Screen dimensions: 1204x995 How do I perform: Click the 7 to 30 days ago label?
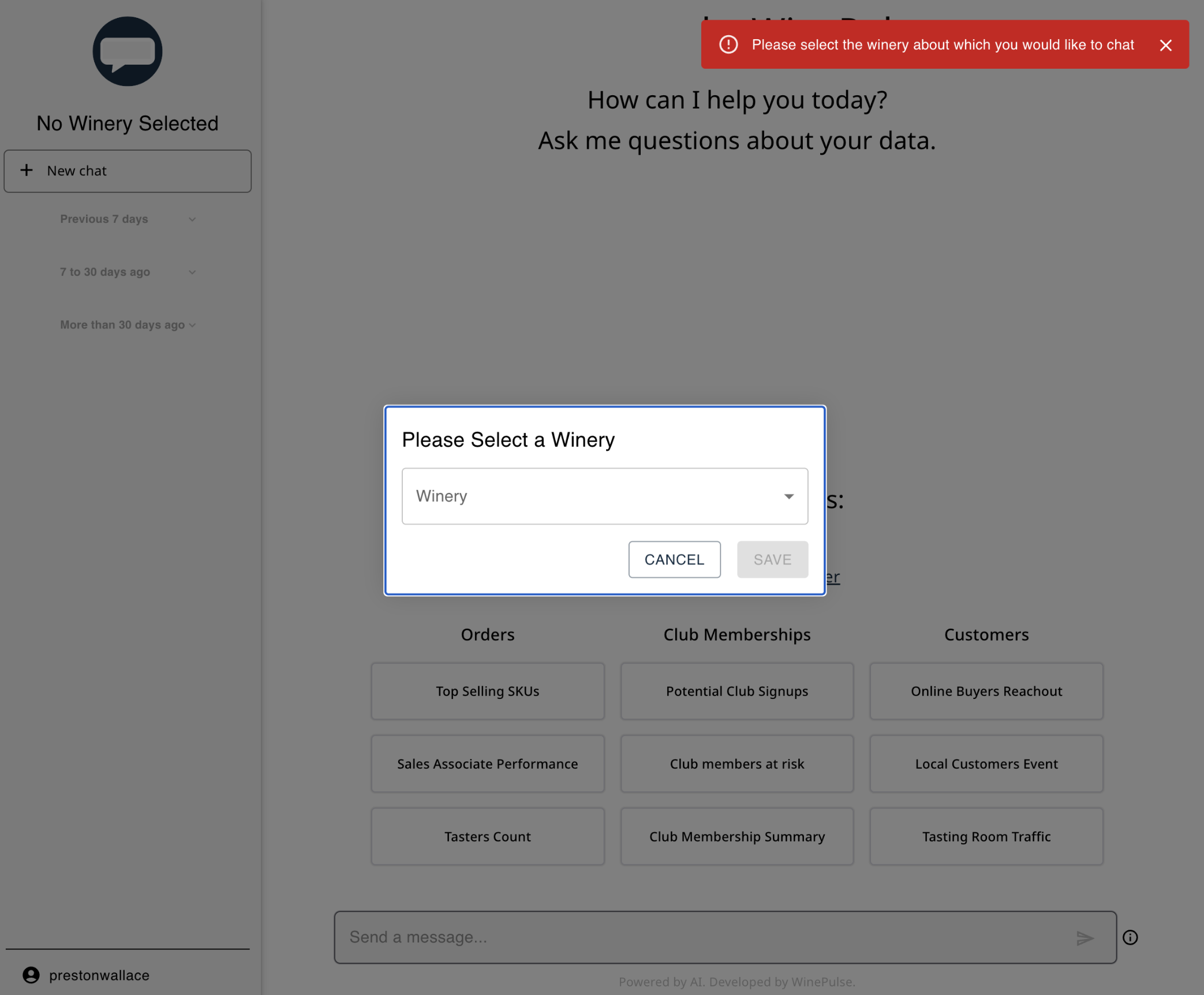click(104, 272)
